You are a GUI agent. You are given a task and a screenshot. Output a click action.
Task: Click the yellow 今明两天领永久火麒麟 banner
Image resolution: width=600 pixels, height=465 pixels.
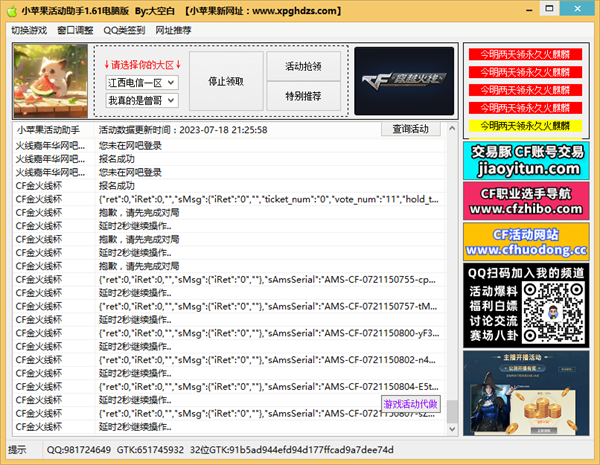coord(526,127)
